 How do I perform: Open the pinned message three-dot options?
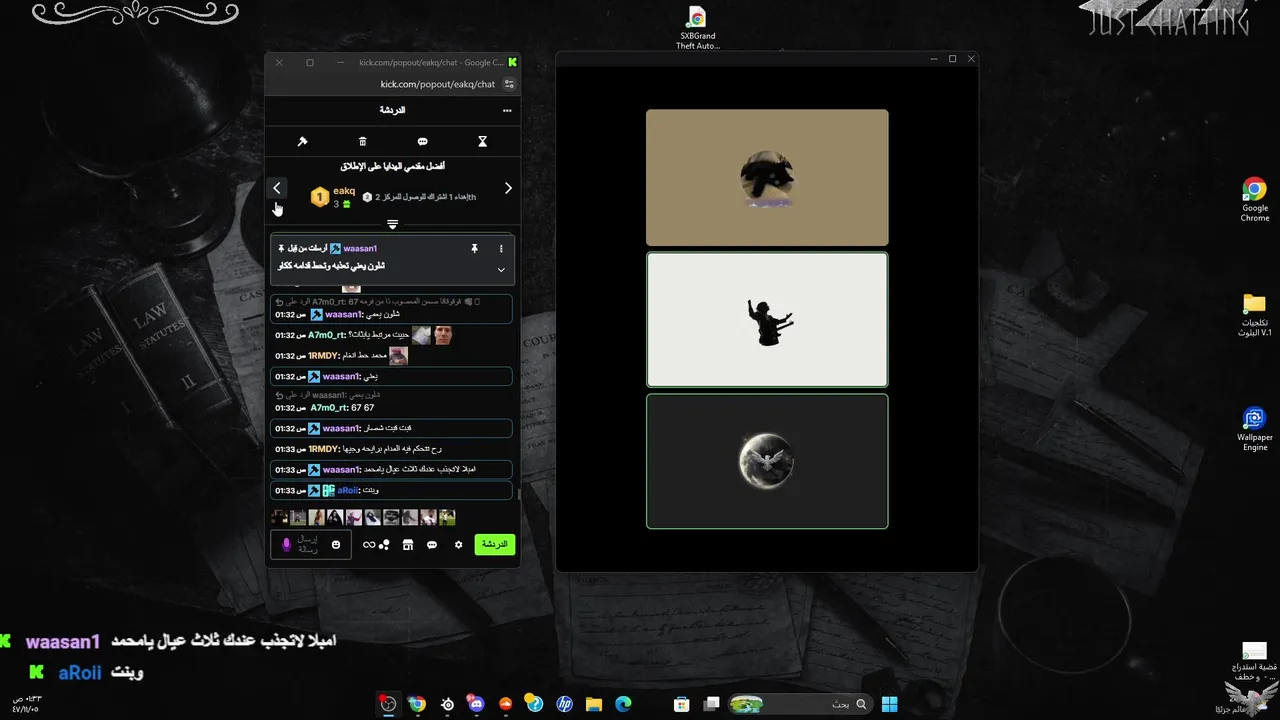pyautogui.click(x=501, y=248)
